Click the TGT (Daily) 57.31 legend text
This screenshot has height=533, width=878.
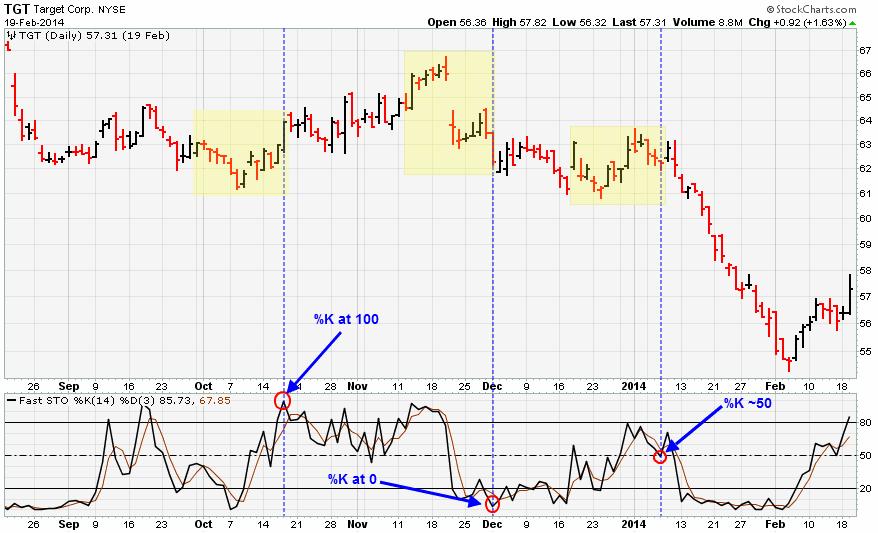click(94, 36)
